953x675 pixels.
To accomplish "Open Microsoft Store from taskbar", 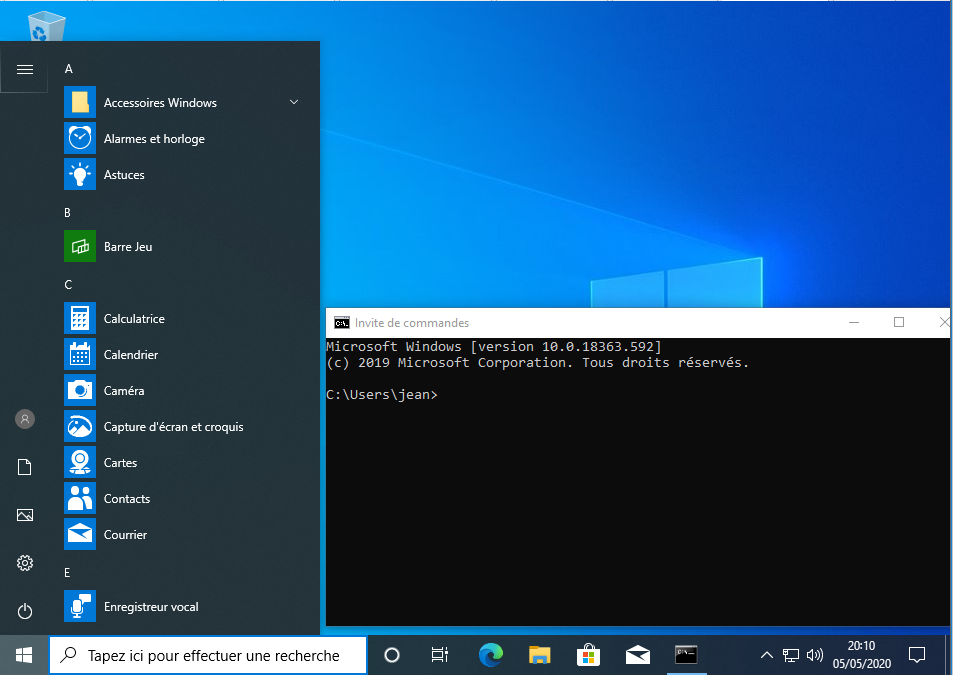I will click(x=588, y=655).
